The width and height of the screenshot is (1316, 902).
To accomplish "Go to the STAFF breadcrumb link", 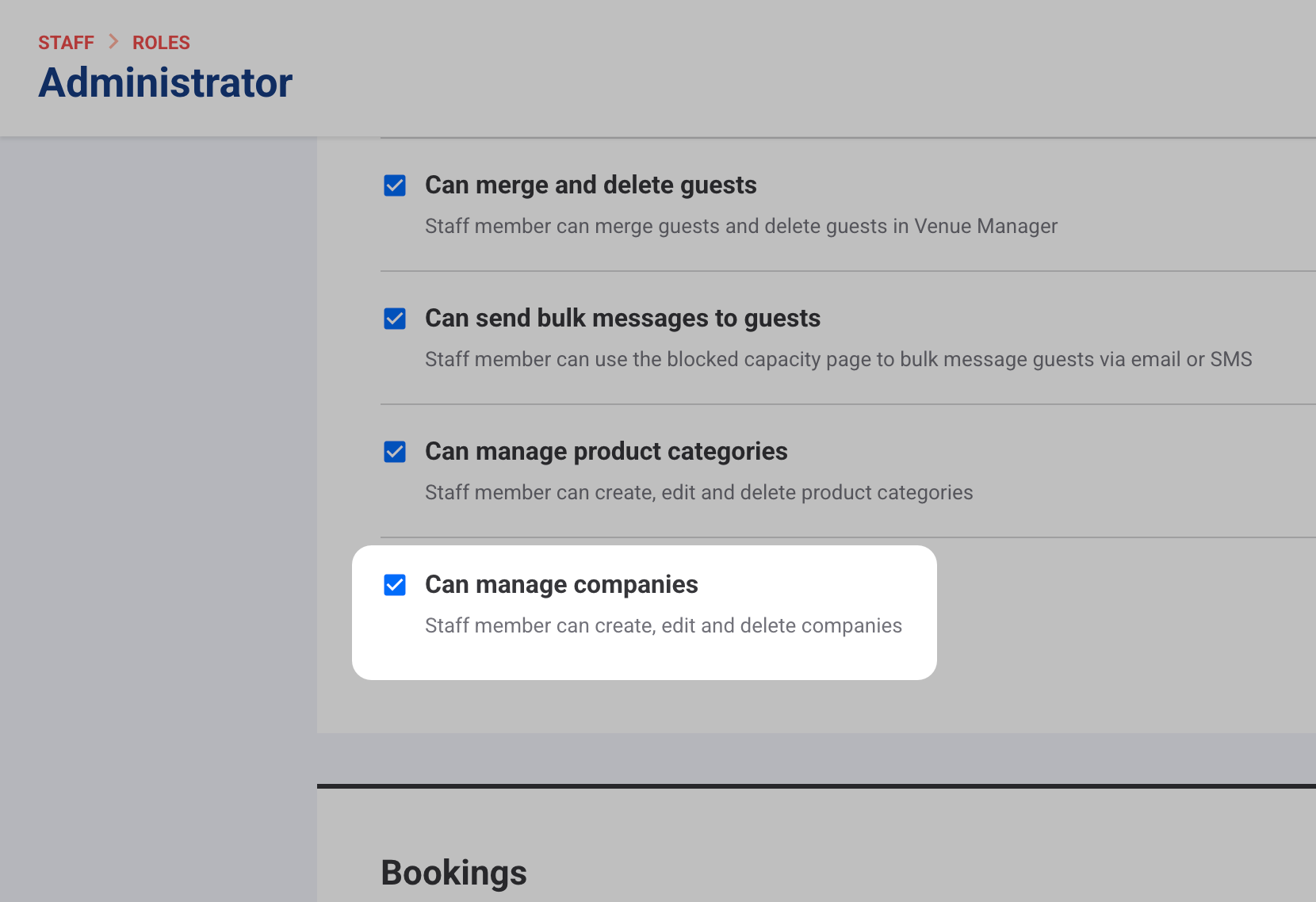I will click(x=66, y=43).
